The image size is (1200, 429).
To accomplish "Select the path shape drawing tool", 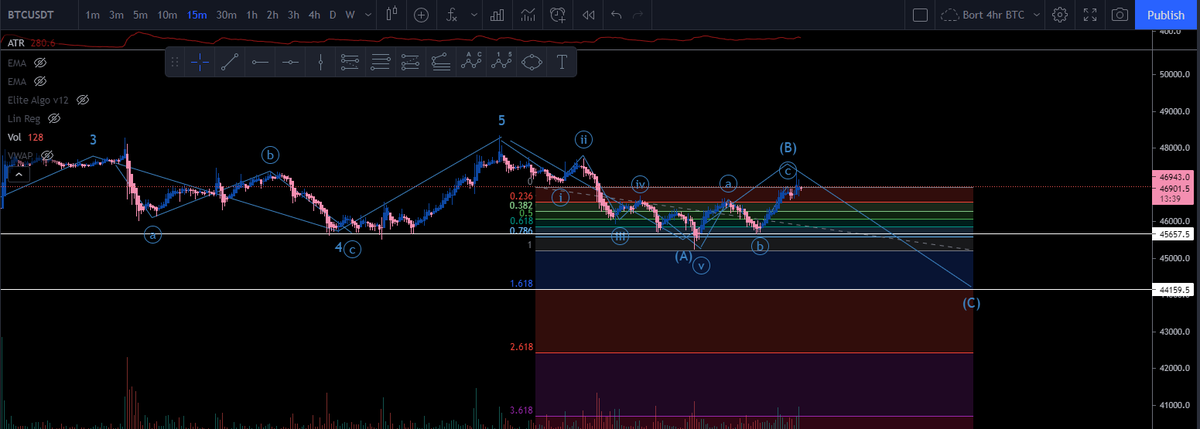I will (x=531, y=62).
